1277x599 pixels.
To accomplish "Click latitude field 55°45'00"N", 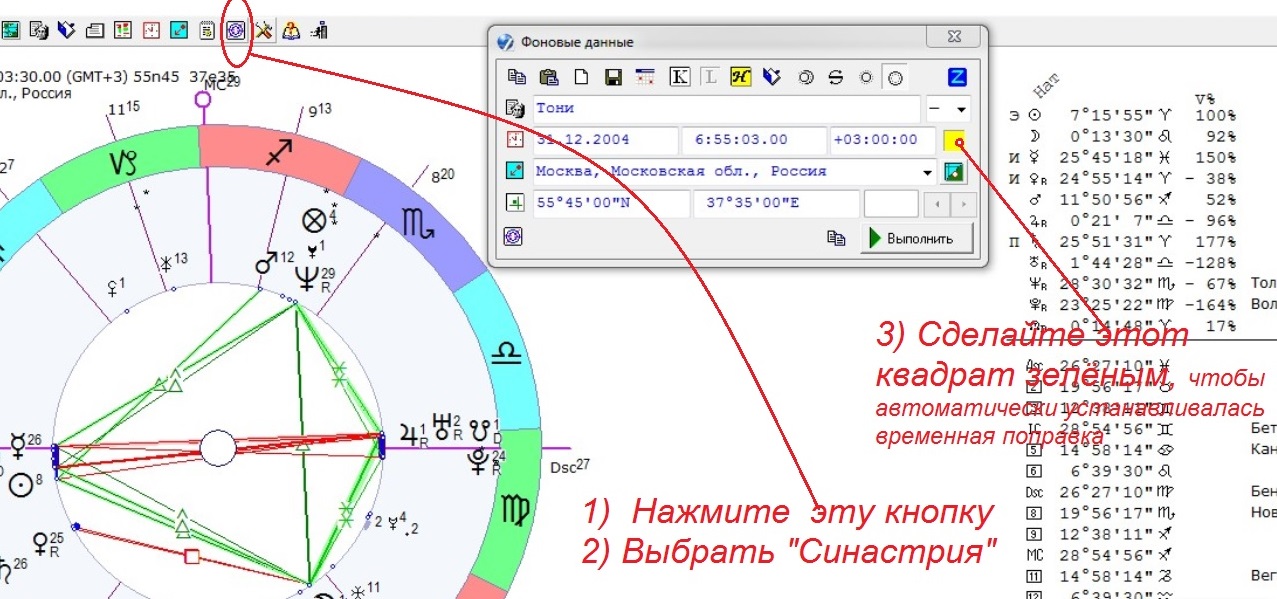I will 610,204.
